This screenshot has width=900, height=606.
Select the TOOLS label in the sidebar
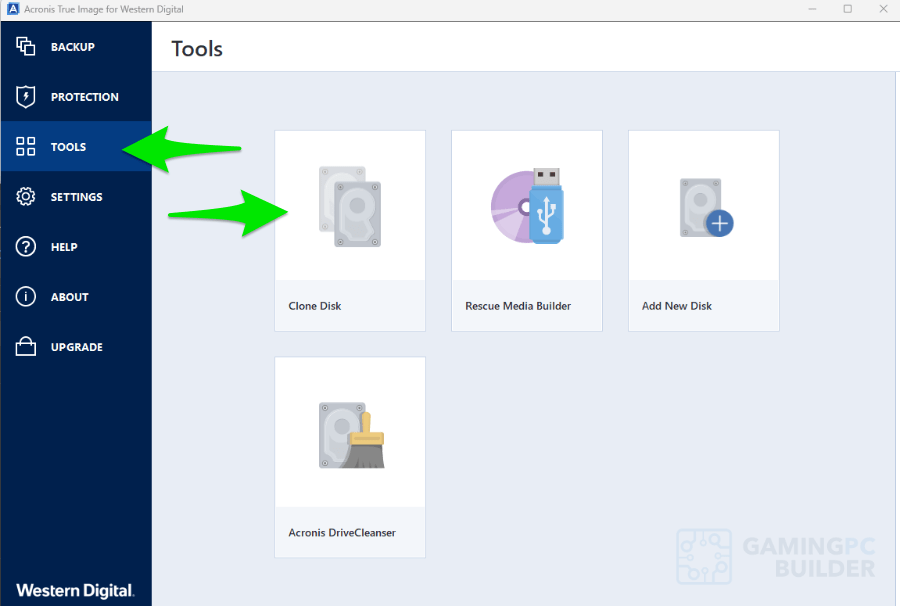(68, 147)
